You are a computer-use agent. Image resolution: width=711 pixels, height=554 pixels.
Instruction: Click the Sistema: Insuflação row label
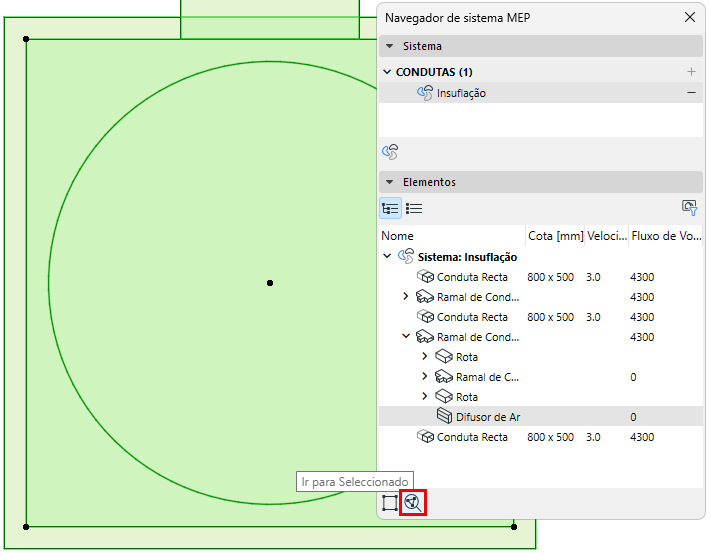click(467, 257)
